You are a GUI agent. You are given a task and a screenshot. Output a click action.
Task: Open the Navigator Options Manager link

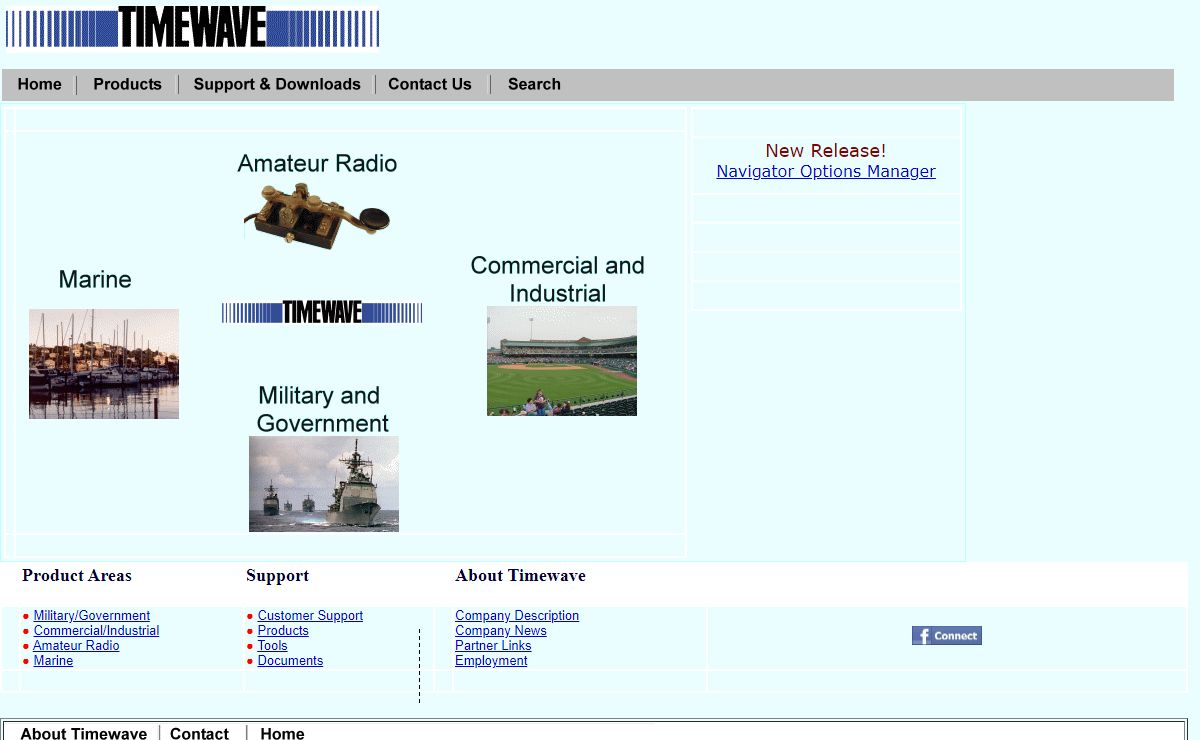[826, 171]
